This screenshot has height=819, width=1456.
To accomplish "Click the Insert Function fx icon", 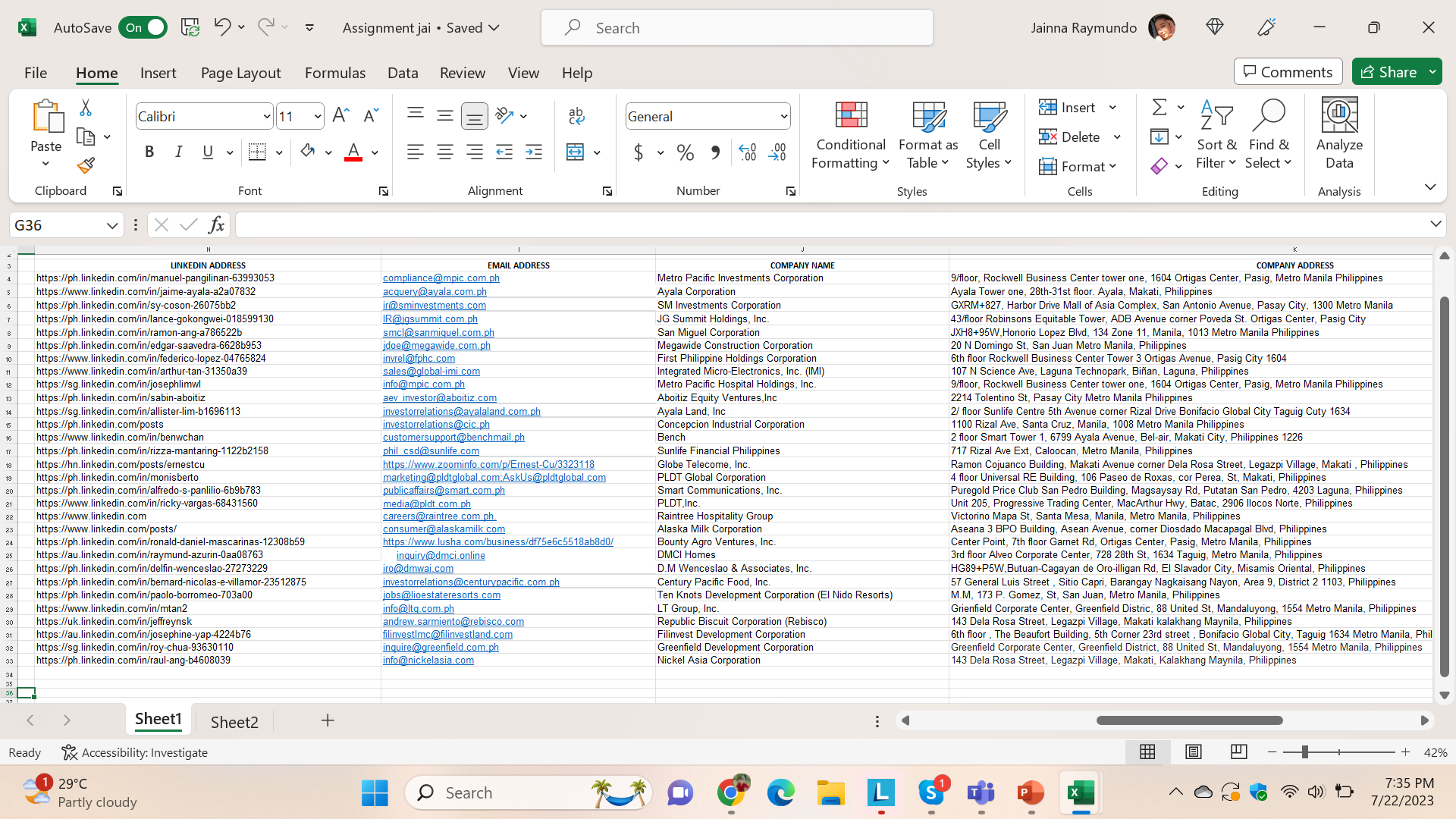I will coord(216,225).
